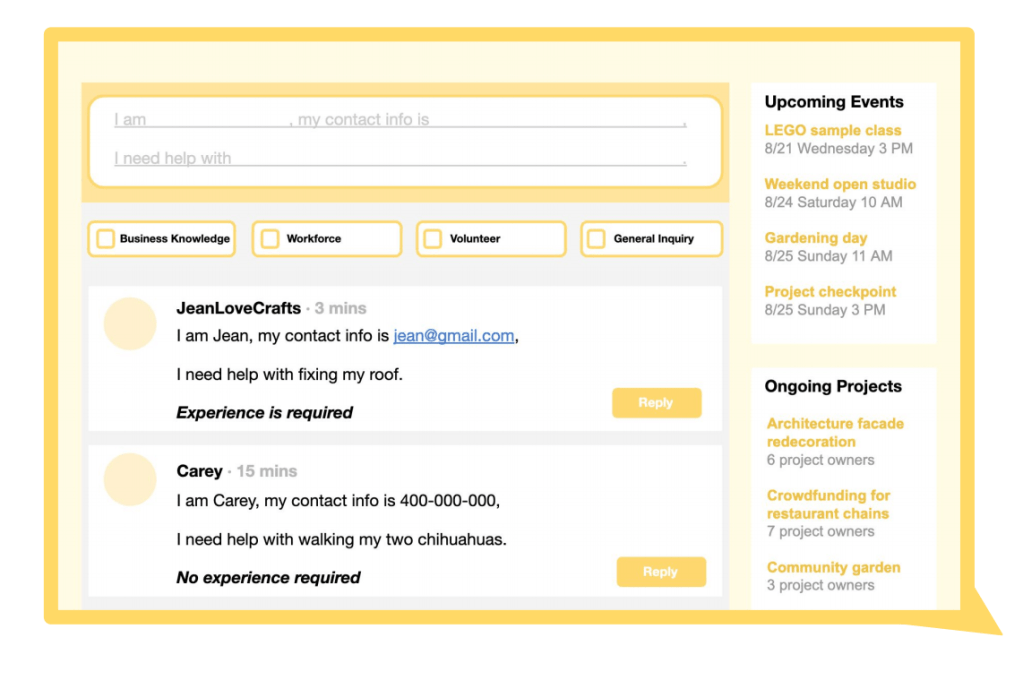
Task: Open the Gardening day event
Action: pos(815,238)
